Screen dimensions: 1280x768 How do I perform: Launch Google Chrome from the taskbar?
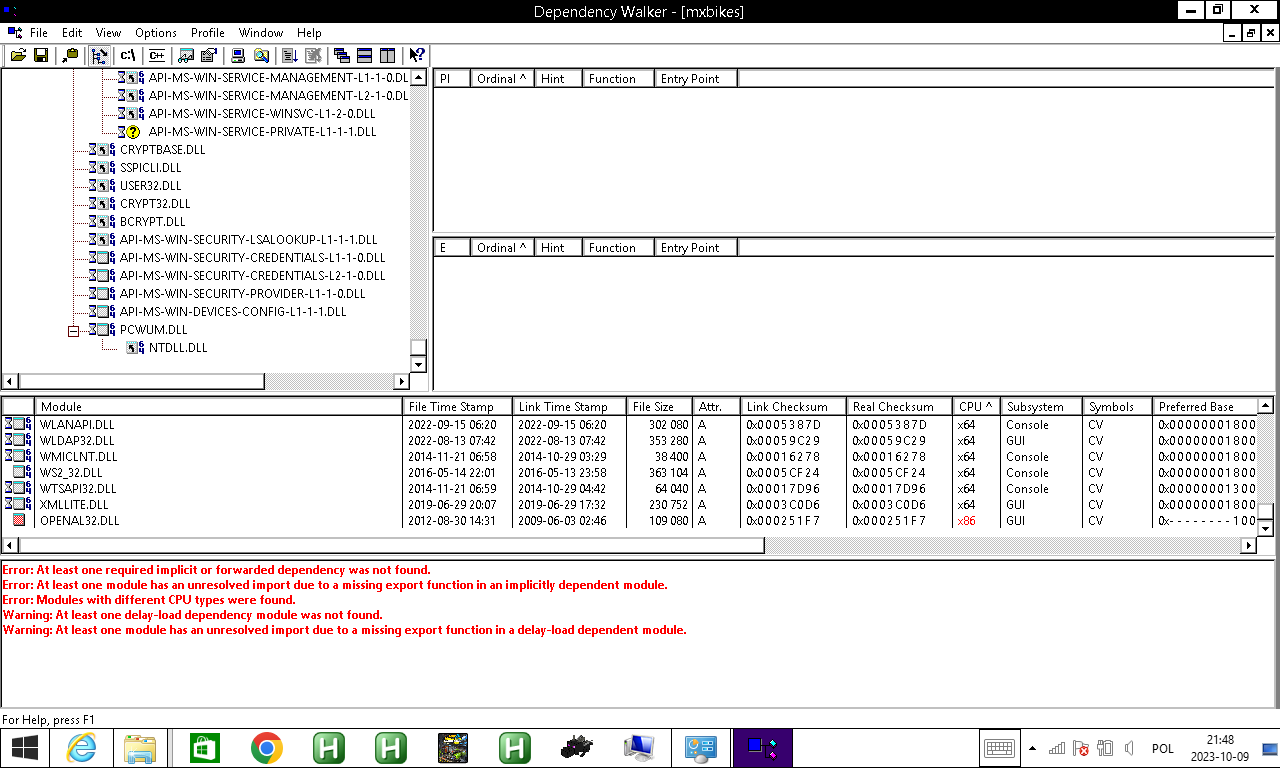pyautogui.click(x=266, y=748)
